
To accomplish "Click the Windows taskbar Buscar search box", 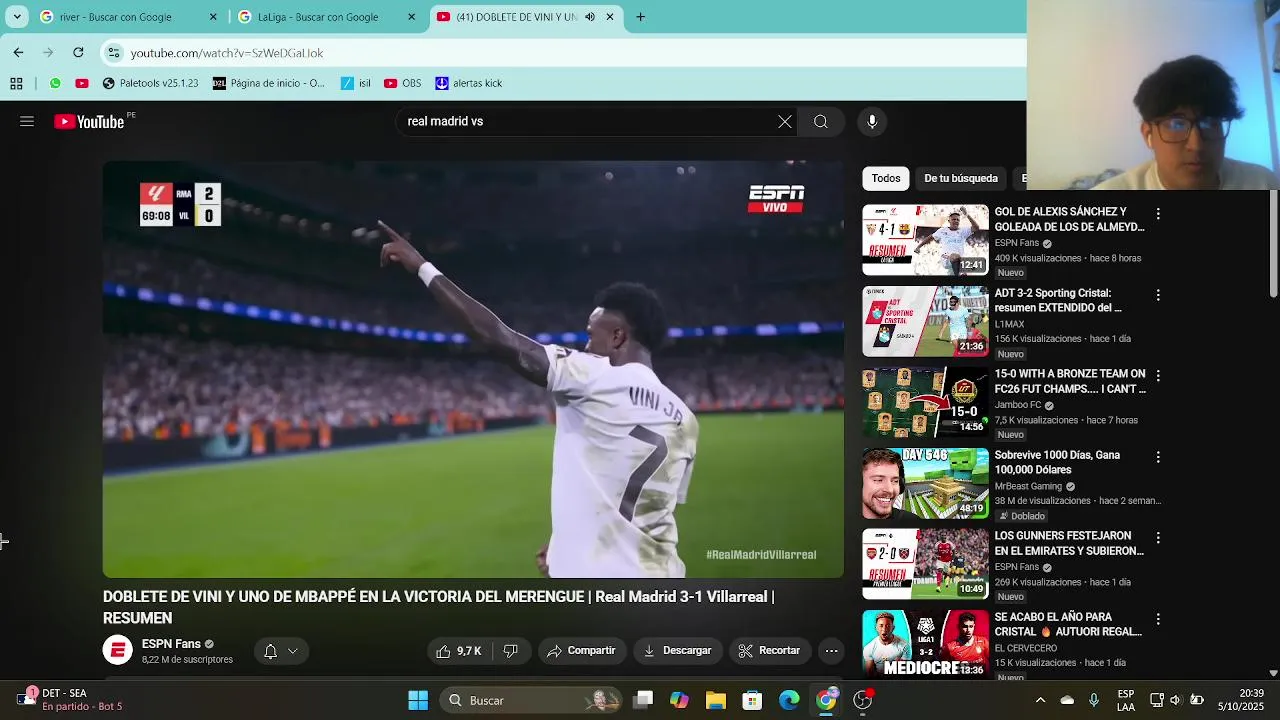I will coord(531,700).
